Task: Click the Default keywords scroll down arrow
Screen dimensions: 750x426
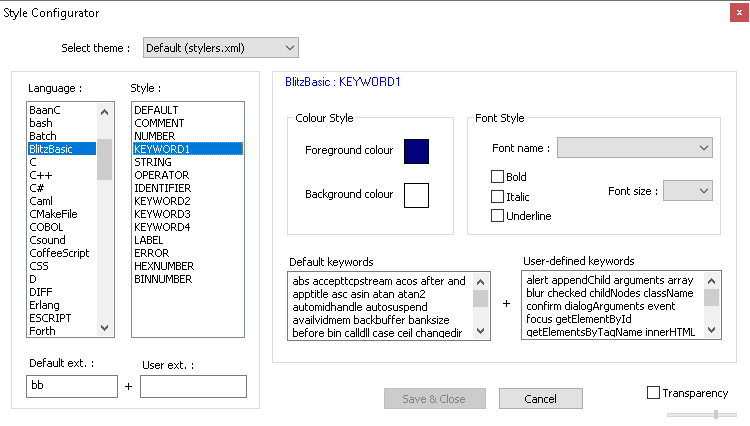Action: pyautogui.click(x=481, y=331)
